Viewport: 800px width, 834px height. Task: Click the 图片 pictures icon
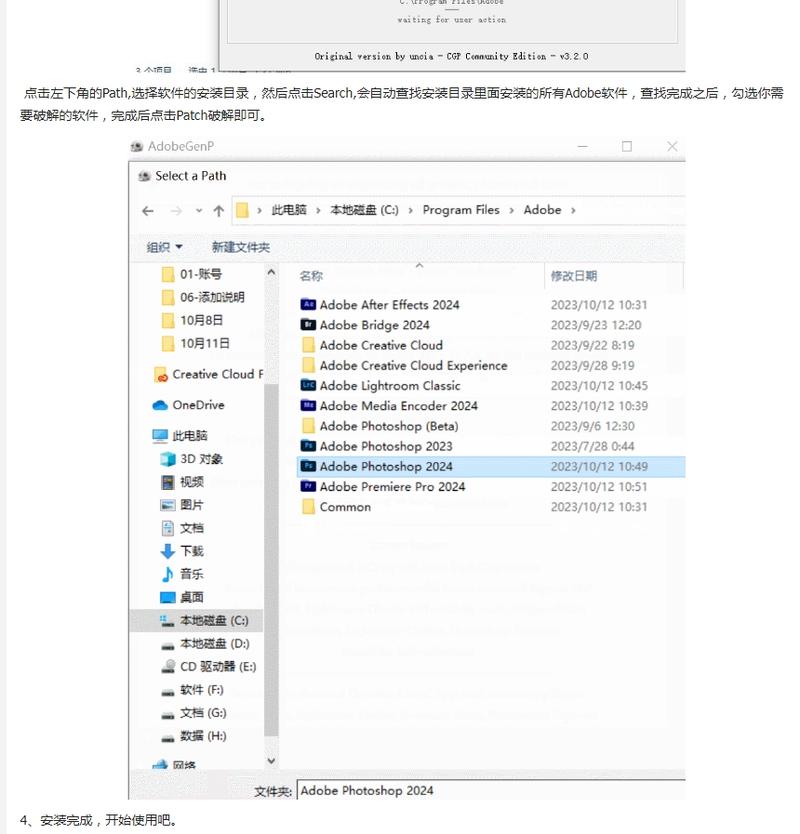168,505
